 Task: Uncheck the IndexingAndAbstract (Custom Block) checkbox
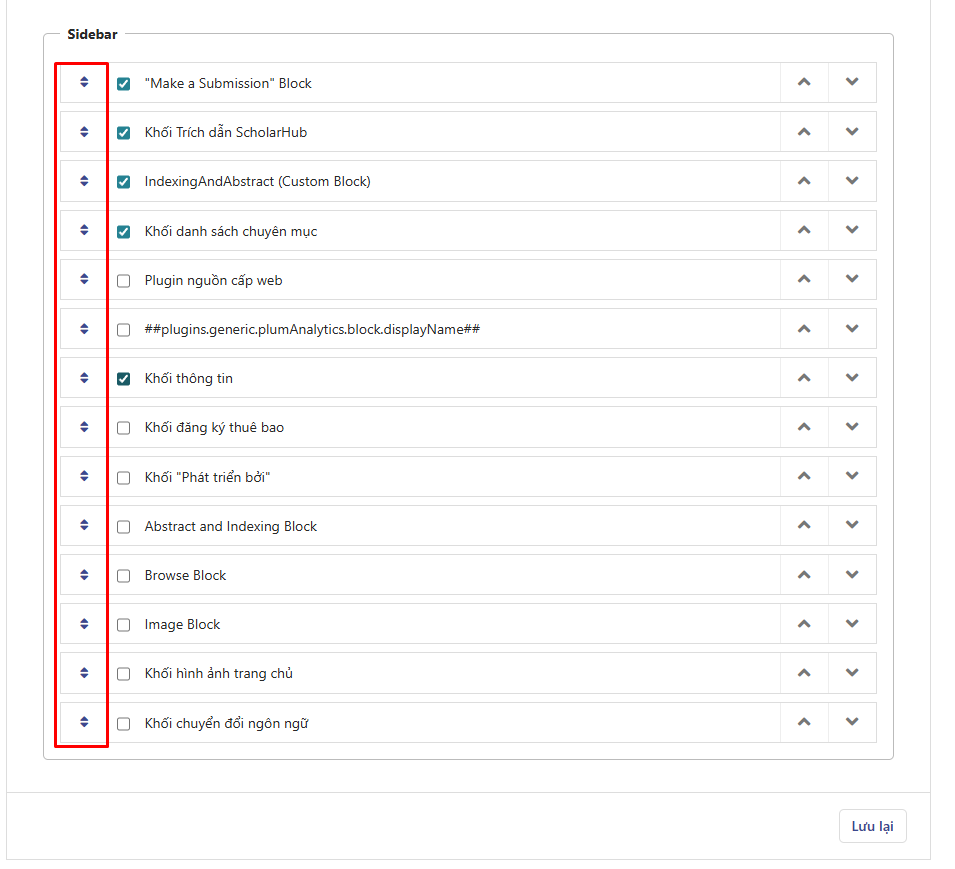(123, 182)
